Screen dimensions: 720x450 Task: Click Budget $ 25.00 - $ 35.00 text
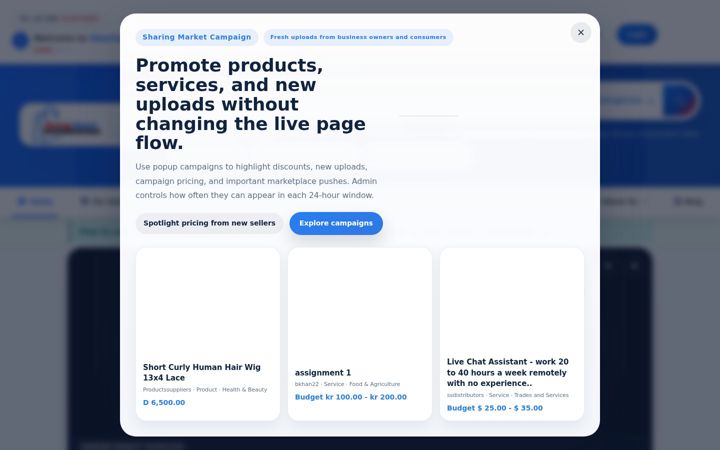point(495,408)
